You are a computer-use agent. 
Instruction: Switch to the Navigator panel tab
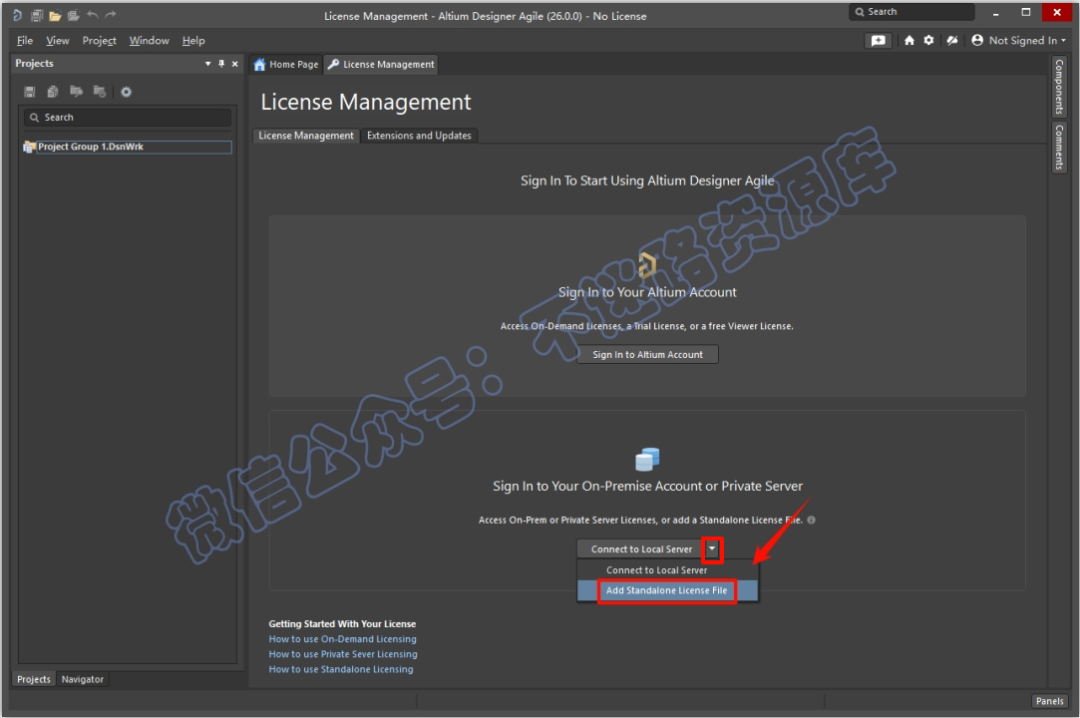click(x=82, y=679)
